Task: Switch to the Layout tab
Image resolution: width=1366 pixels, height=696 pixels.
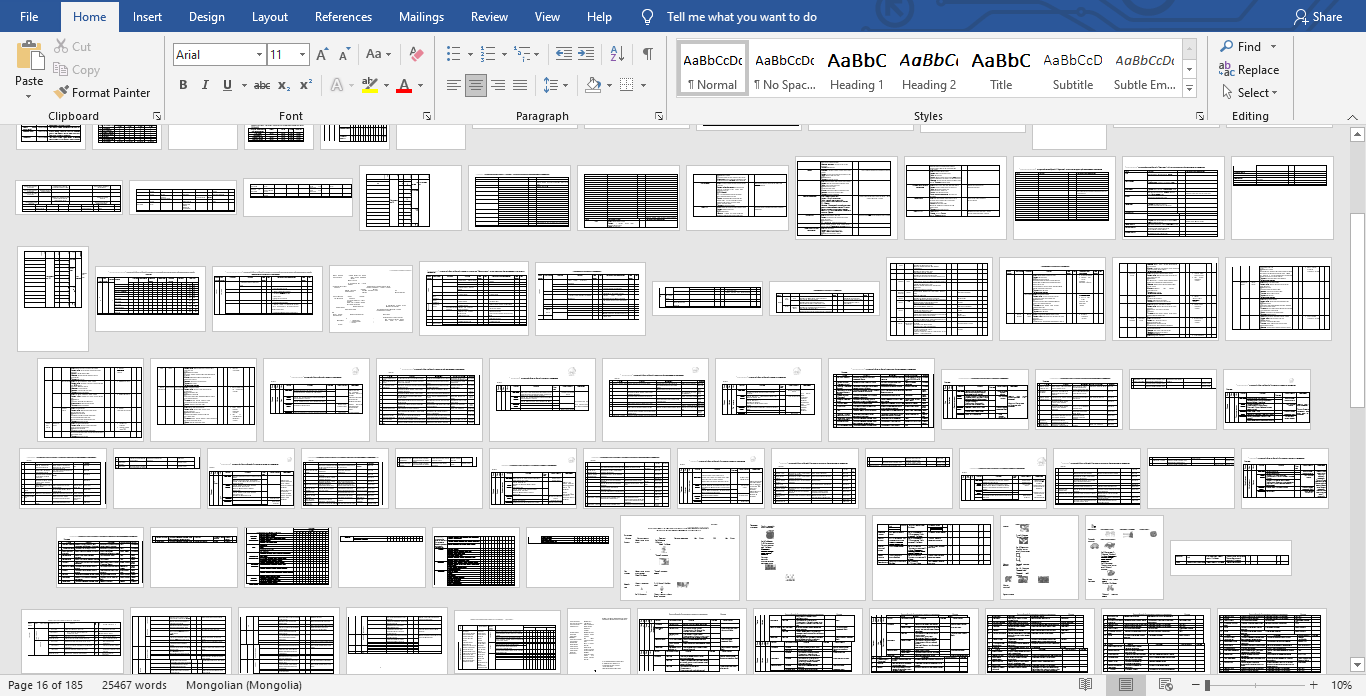Action: pyautogui.click(x=270, y=17)
